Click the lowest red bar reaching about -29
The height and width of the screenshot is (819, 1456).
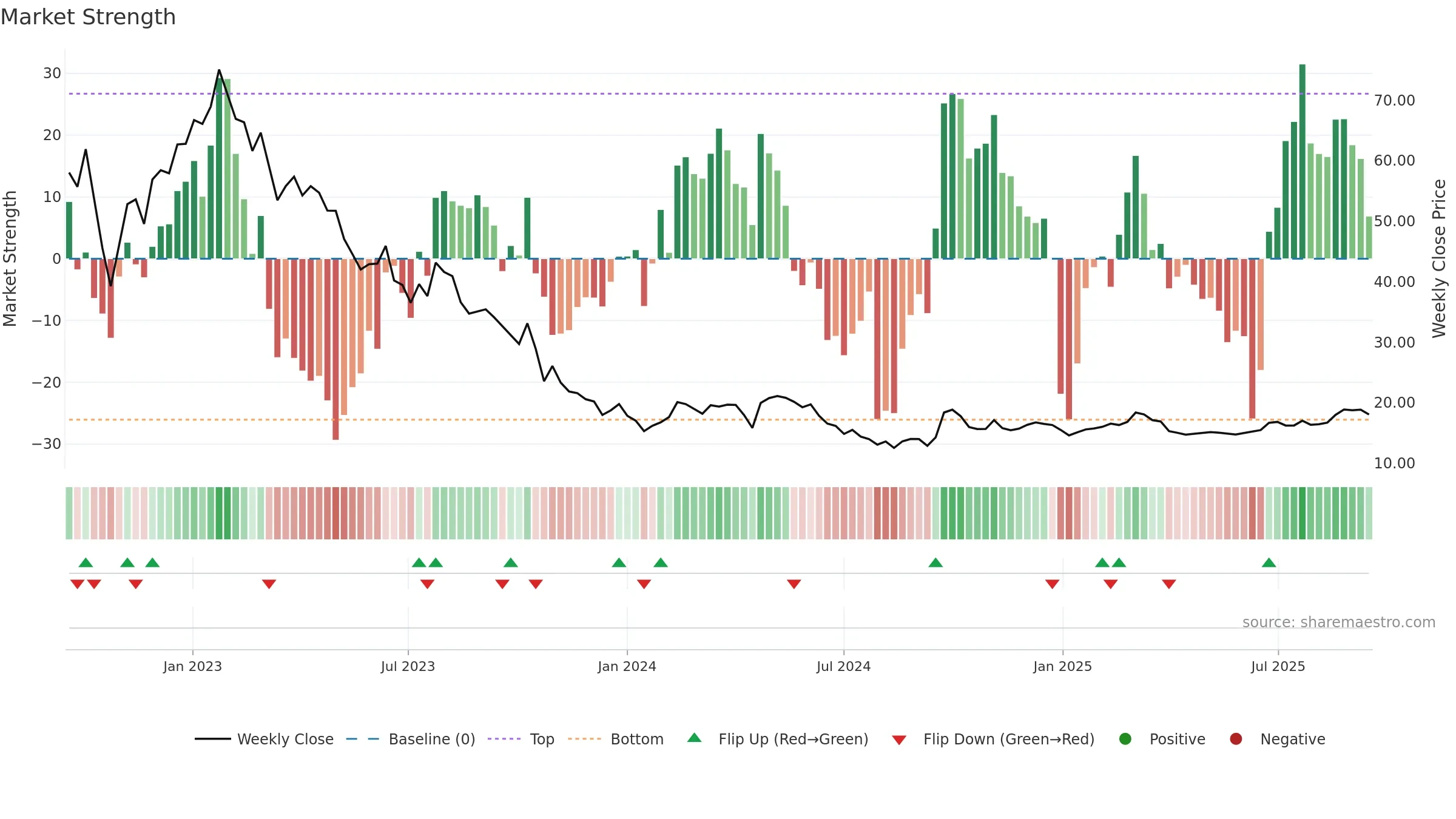[335, 349]
